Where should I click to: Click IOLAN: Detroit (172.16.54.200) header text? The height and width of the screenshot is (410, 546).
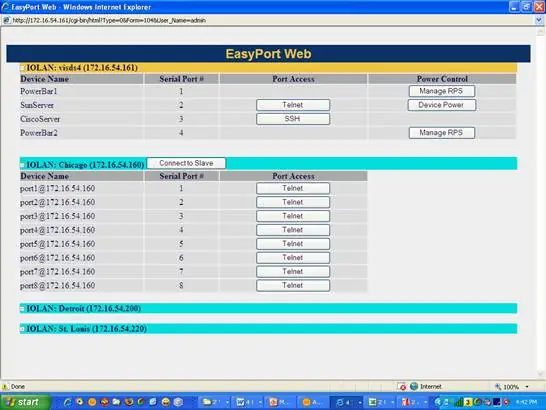pyautogui.click(x=84, y=309)
